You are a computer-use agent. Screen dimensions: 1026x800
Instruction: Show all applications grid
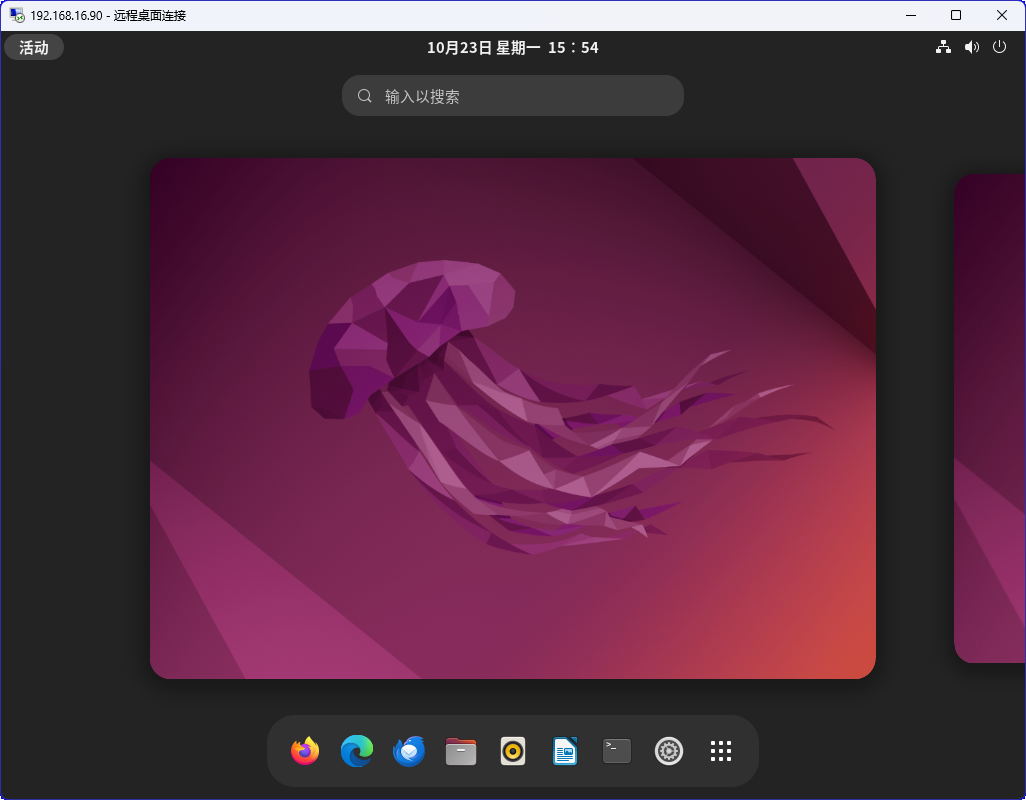(721, 751)
